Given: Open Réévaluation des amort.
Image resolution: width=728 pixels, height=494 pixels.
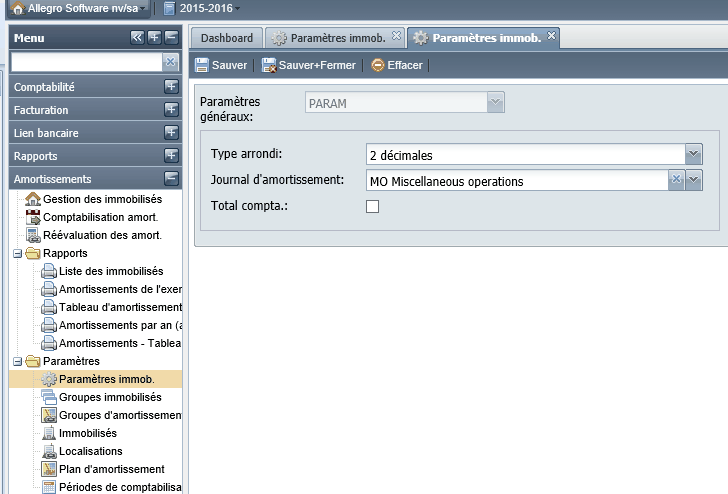Looking at the screenshot, I should pos(102,235).
